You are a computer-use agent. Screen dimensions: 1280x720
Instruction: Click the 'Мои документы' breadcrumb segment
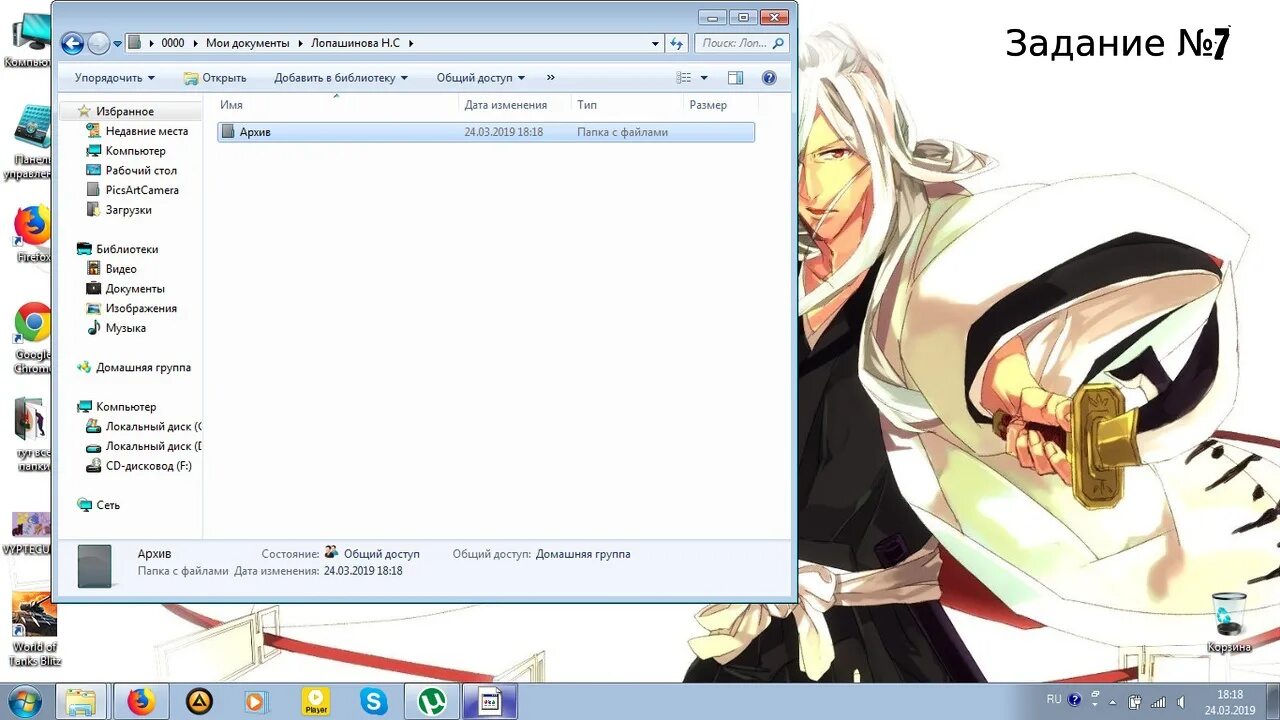[247, 43]
